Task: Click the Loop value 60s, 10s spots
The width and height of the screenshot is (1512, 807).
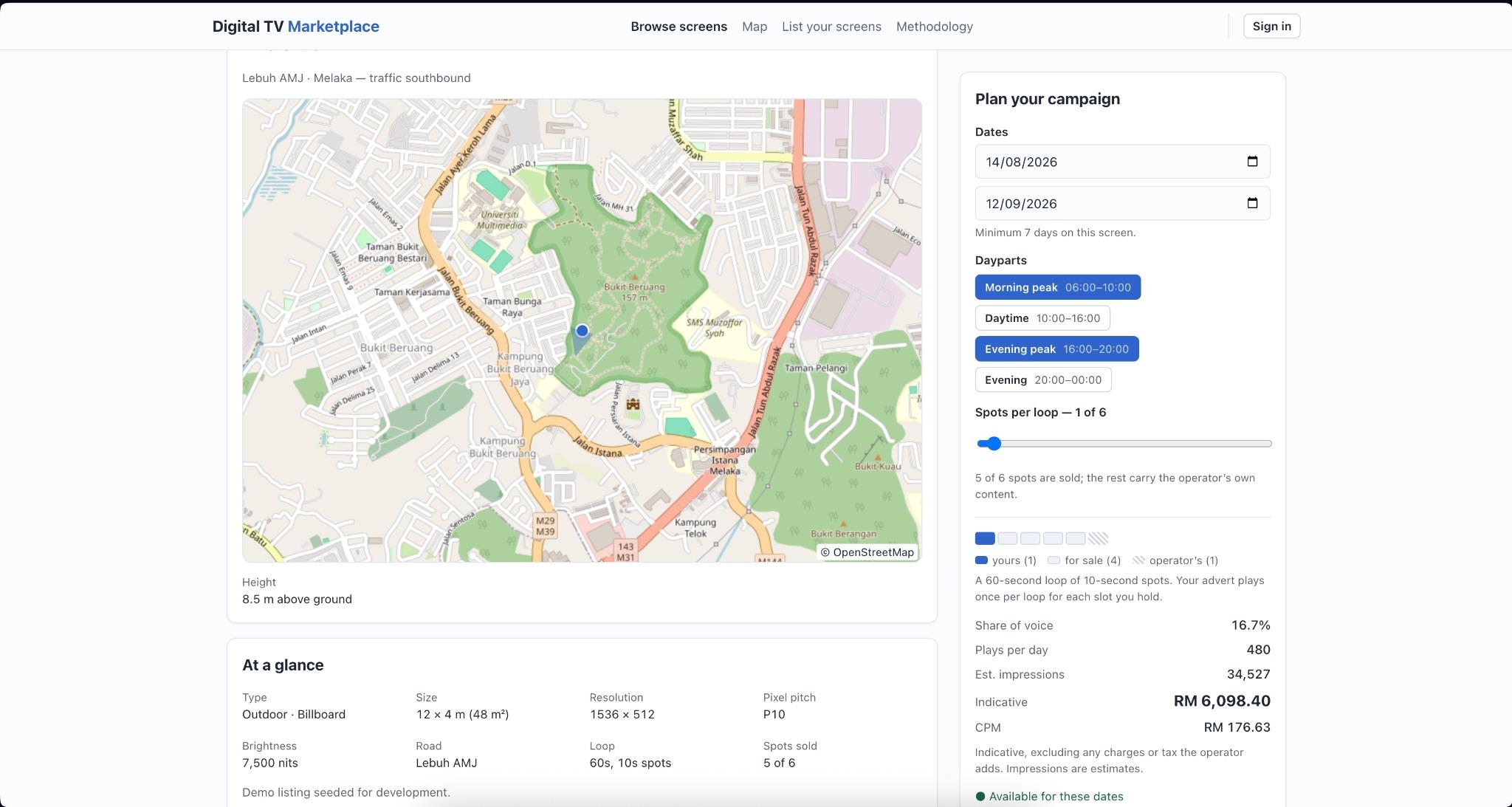Action: point(630,763)
